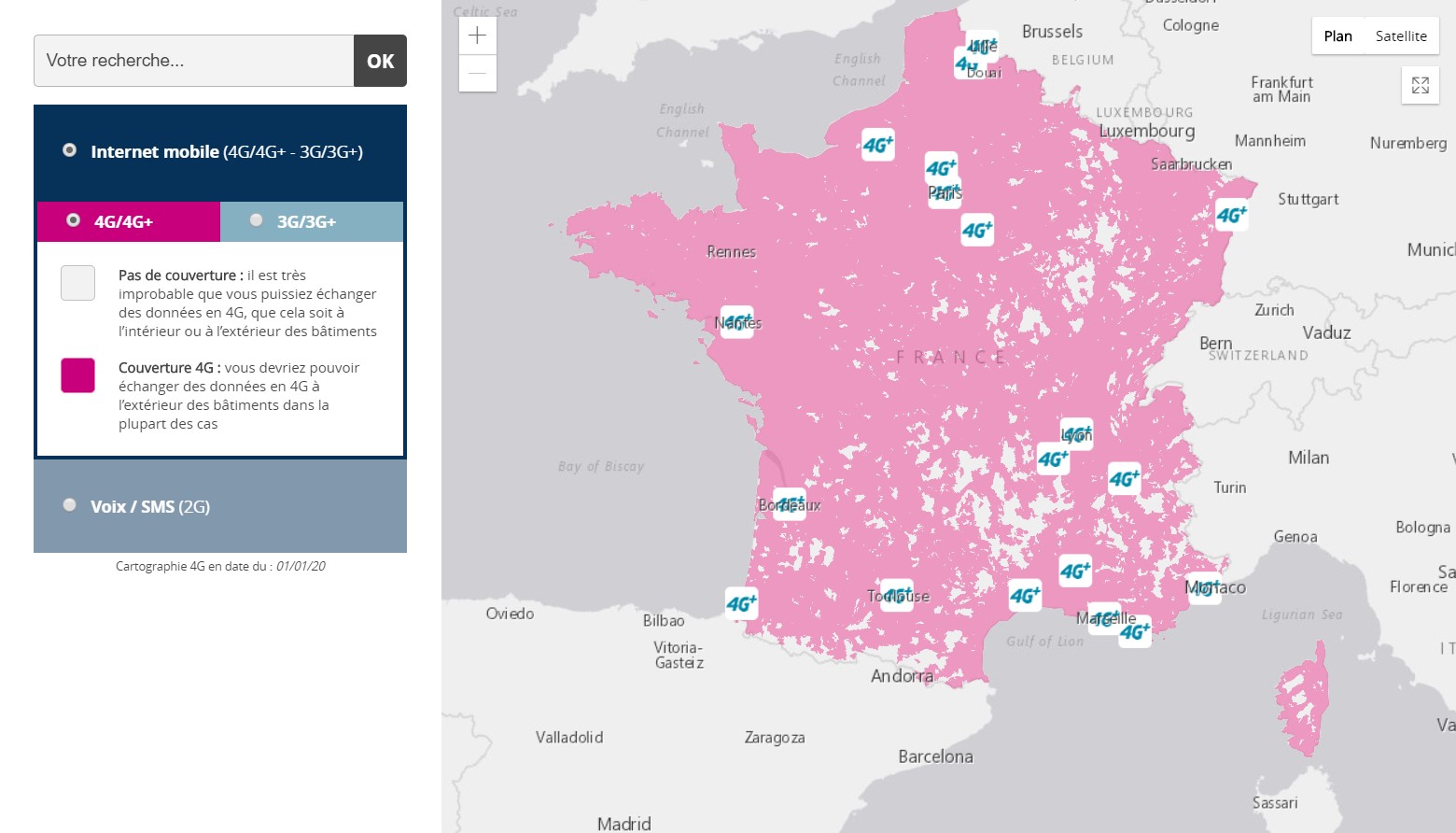Screen dimensions: 1456x833
Task: Switch map to Satellite view
Action: tap(1401, 35)
